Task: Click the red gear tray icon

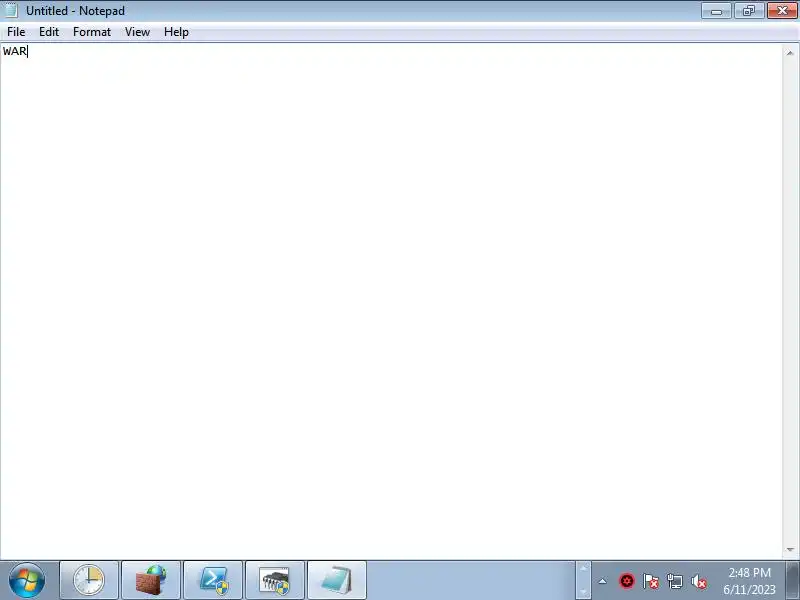Action: pos(627,581)
